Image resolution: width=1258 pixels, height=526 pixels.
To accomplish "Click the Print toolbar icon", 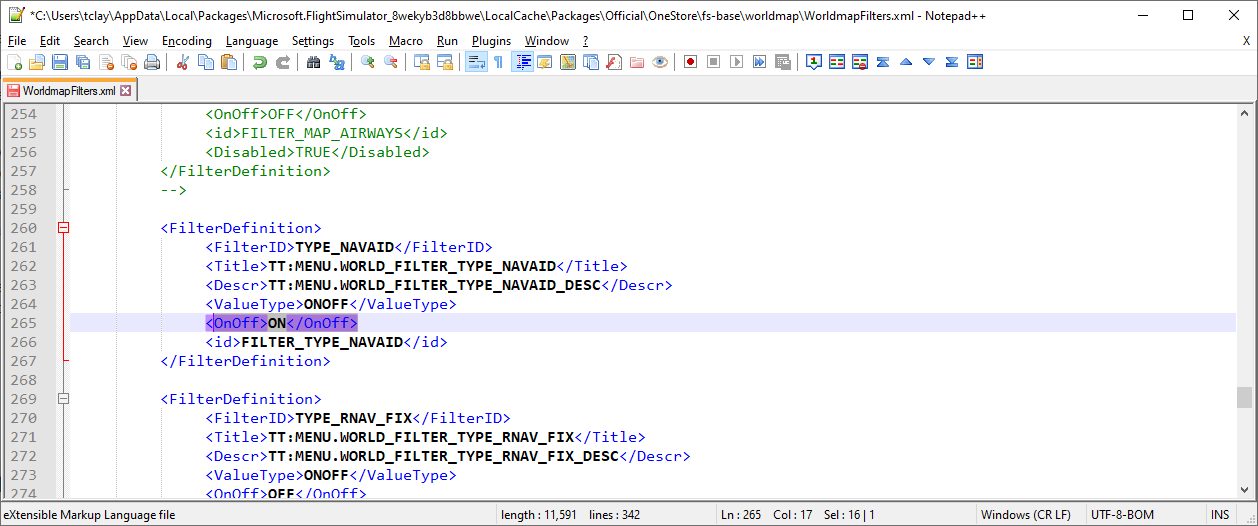I will click(152, 62).
